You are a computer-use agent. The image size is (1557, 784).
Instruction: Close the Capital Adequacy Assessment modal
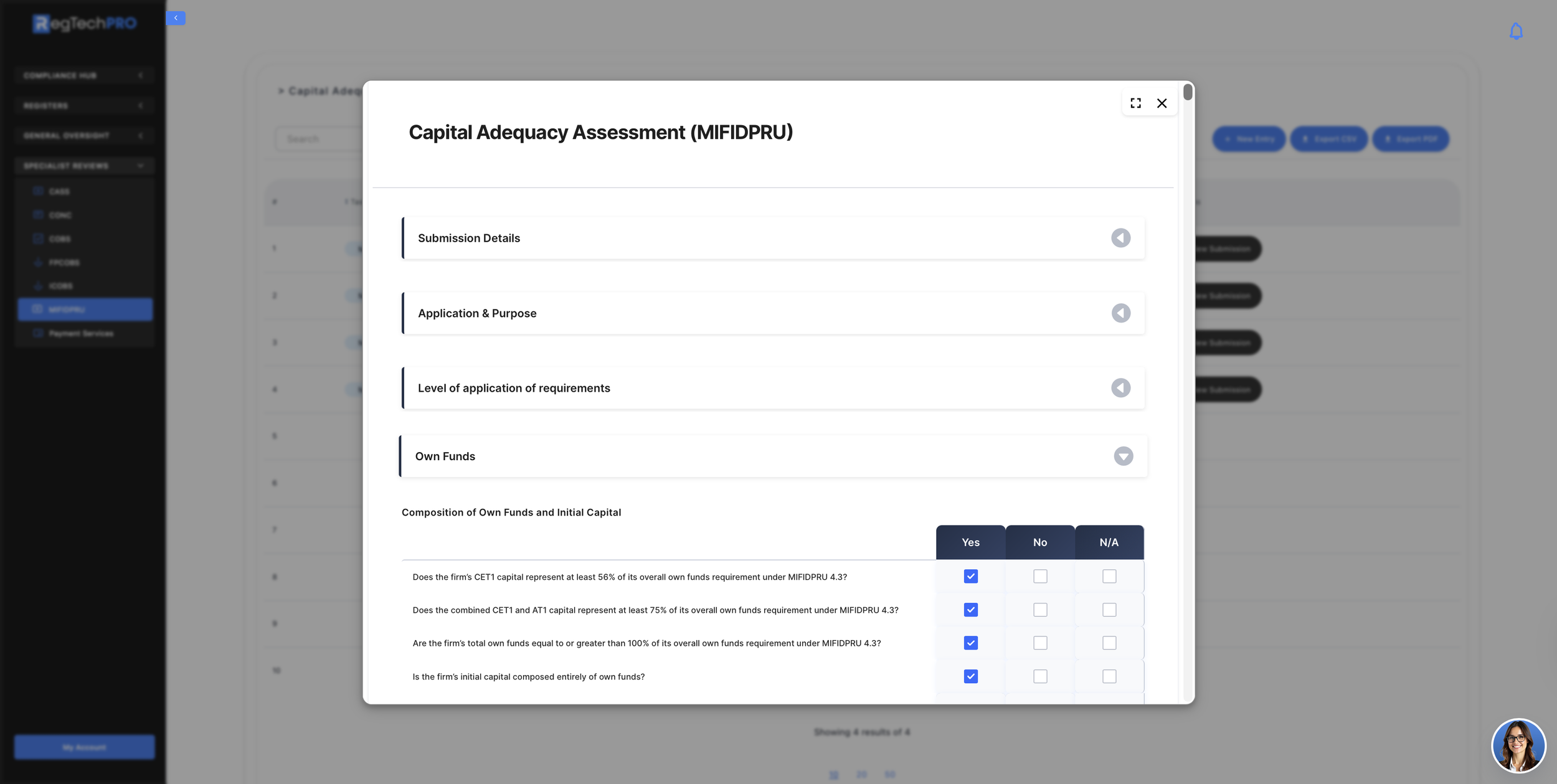click(x=1162, y=103)
